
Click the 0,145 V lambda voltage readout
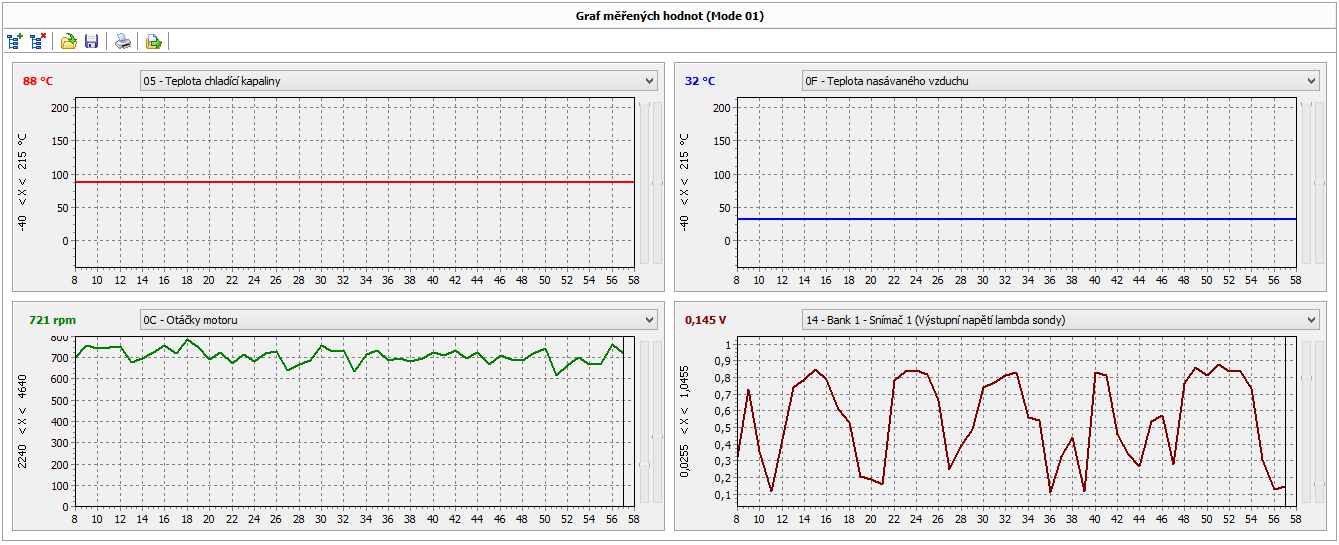(x=705, y=320)
